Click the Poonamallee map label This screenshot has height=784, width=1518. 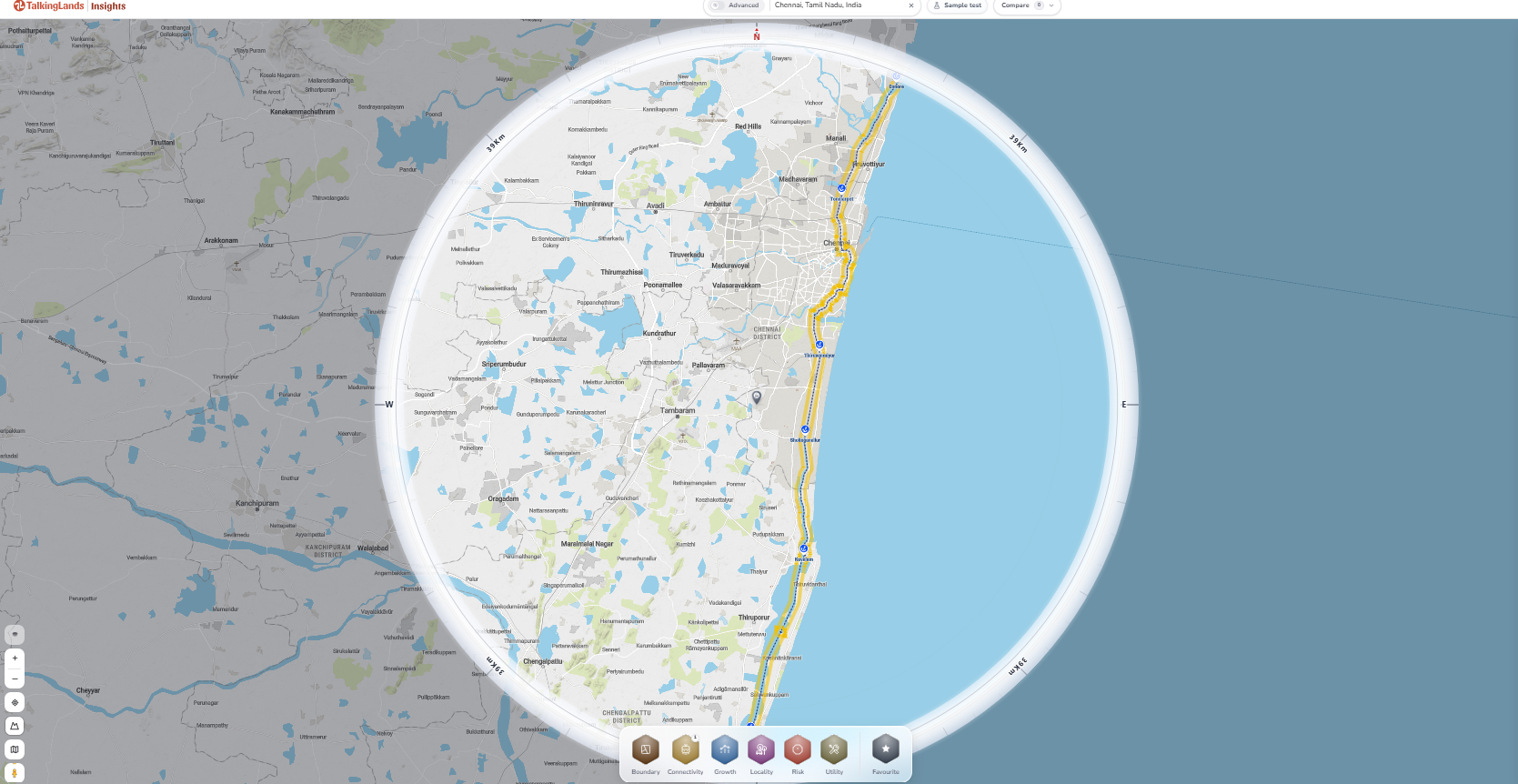pyautogui.click(x=663, y=285)
